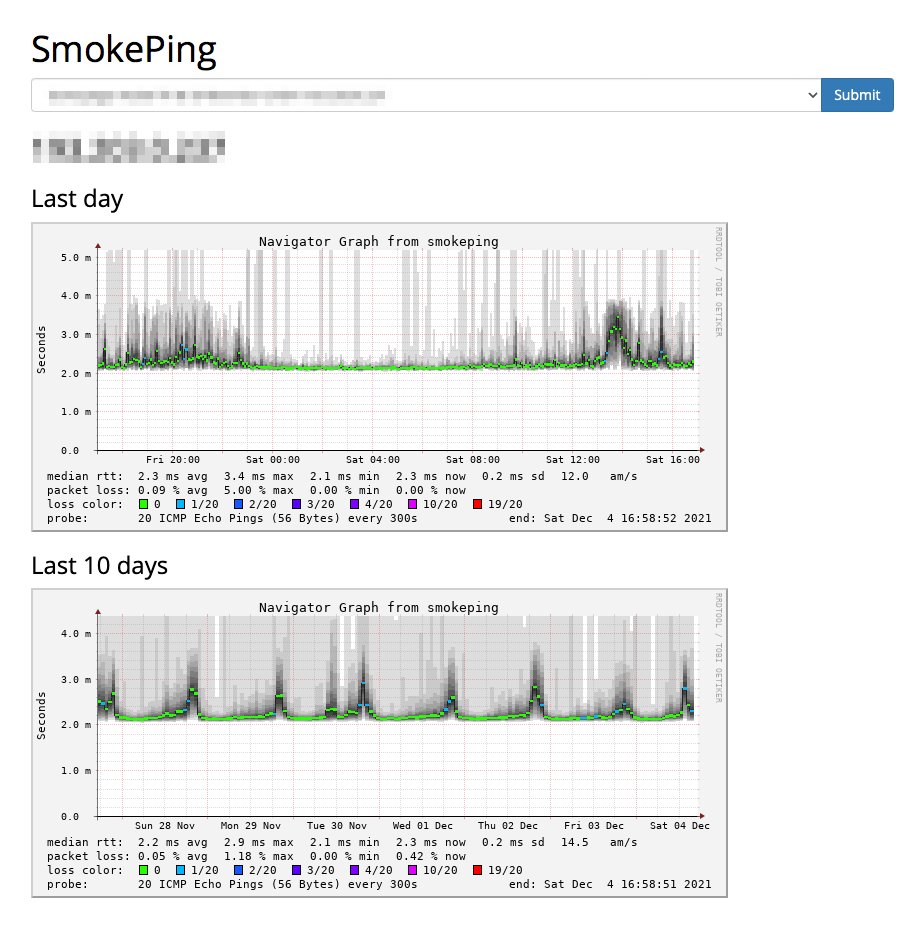Click the "Navigator Graph from smokeping" title in Last 10 days graph
The height and width of the screenshot is (940, 920).
[379, 607]
